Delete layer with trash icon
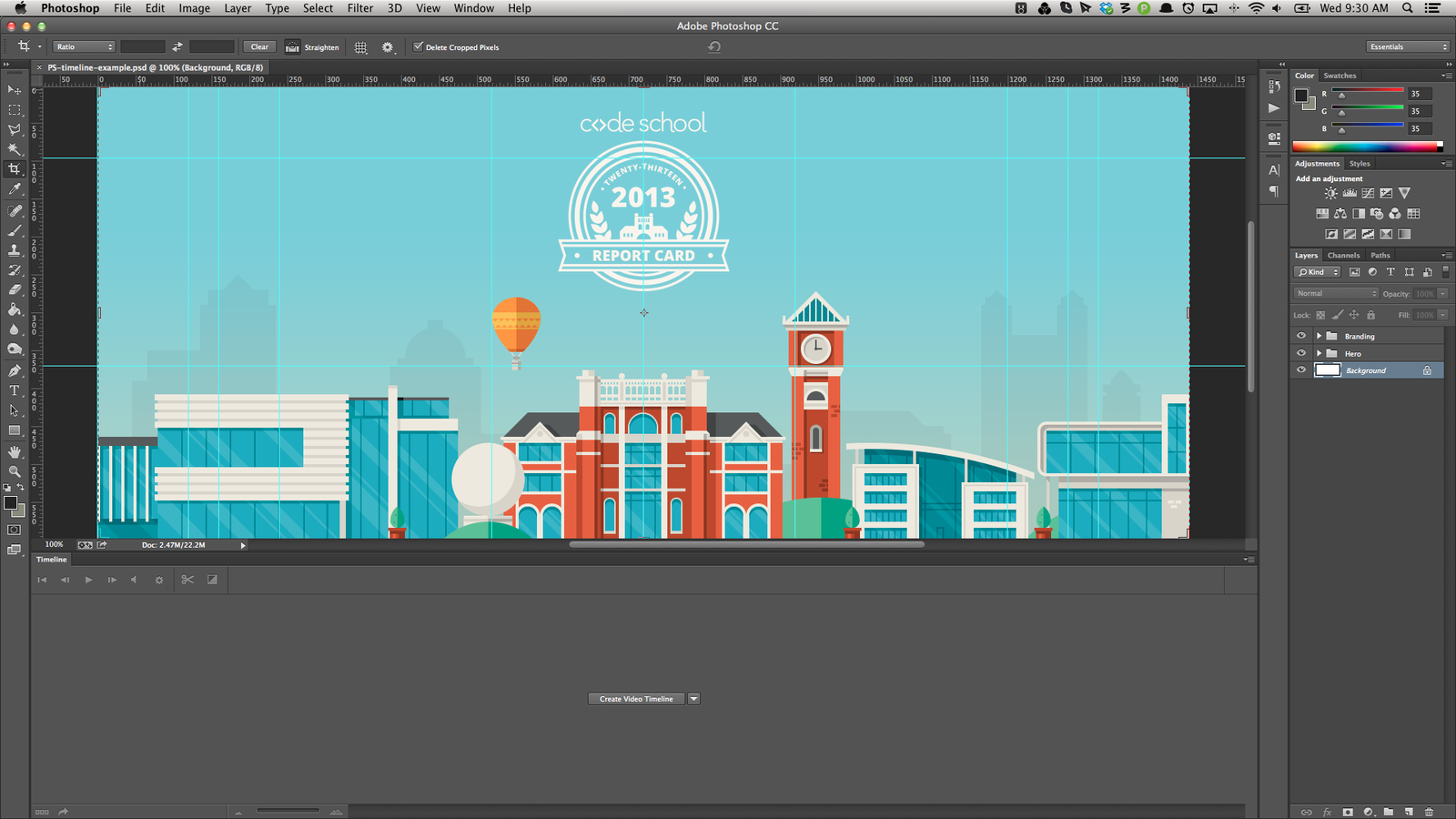The image size is (1456, 819). pos(1429,812)
